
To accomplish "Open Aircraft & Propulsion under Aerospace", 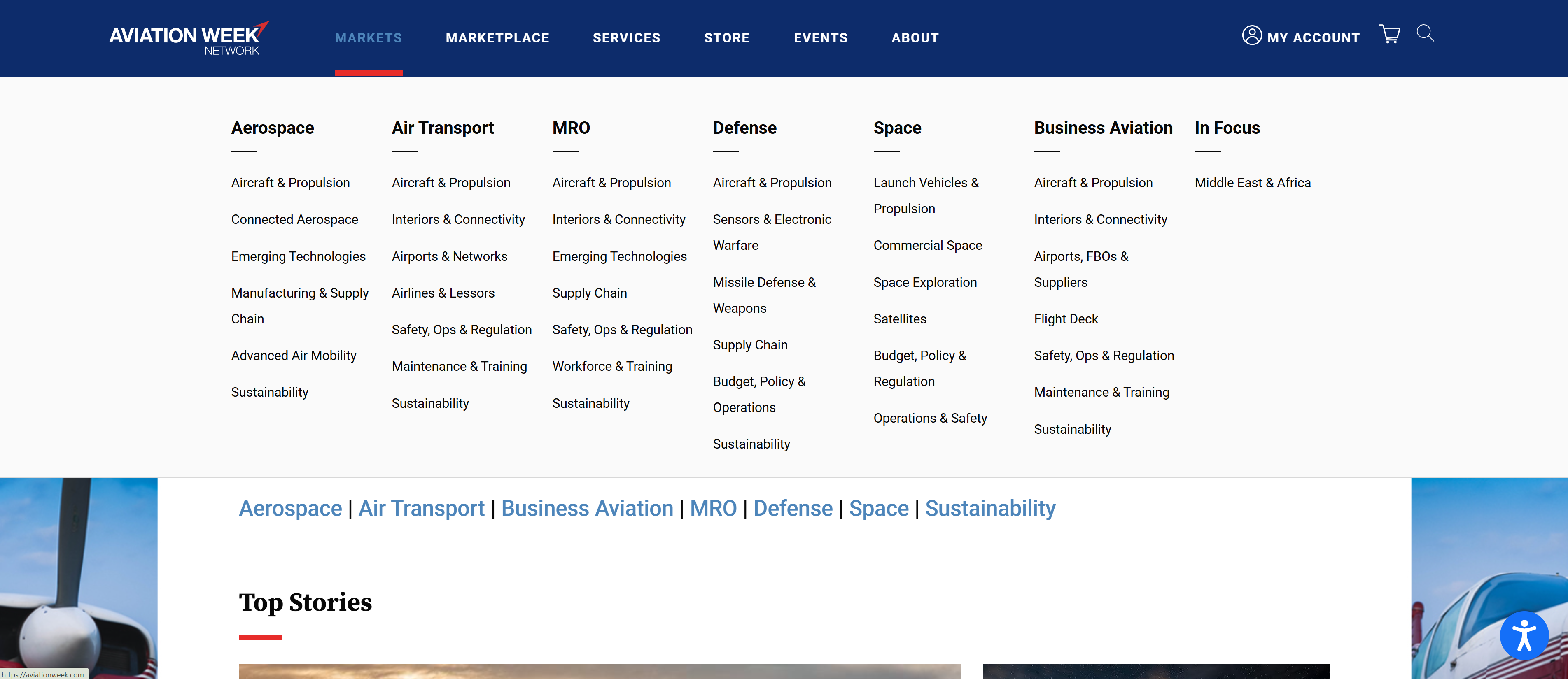I will pyautogui.click(x=290, y=183).
